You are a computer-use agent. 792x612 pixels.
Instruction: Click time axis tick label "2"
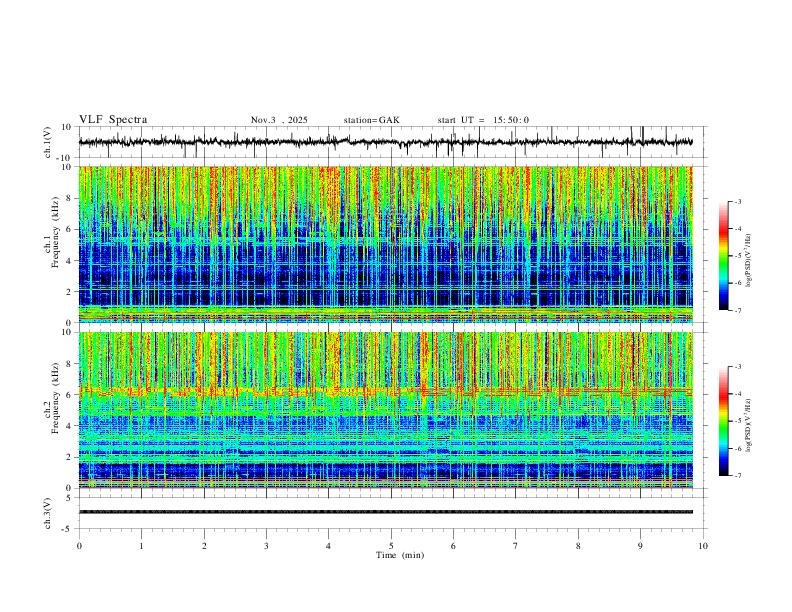[204, 546]
